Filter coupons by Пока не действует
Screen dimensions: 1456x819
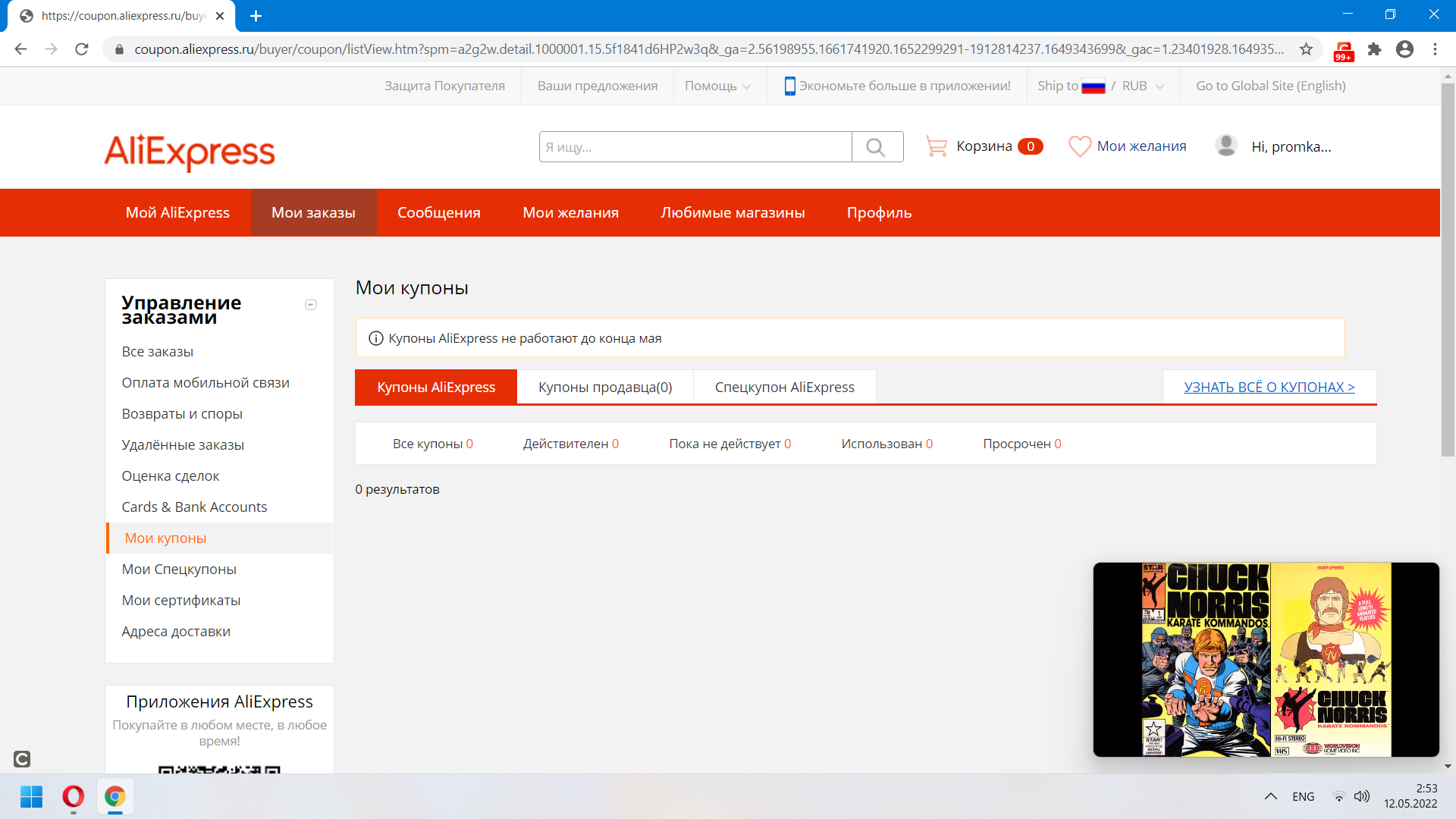tap(730, 444)
